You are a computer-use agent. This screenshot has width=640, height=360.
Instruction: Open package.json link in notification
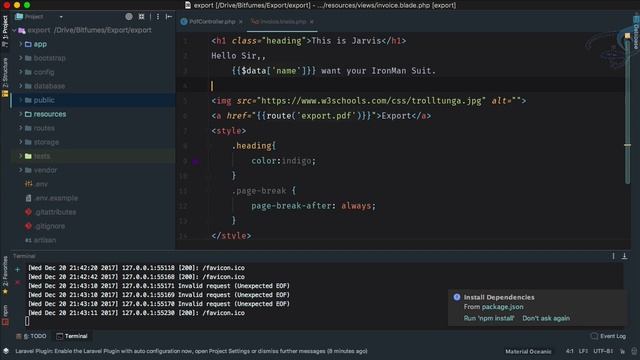(x=502, y=307)
